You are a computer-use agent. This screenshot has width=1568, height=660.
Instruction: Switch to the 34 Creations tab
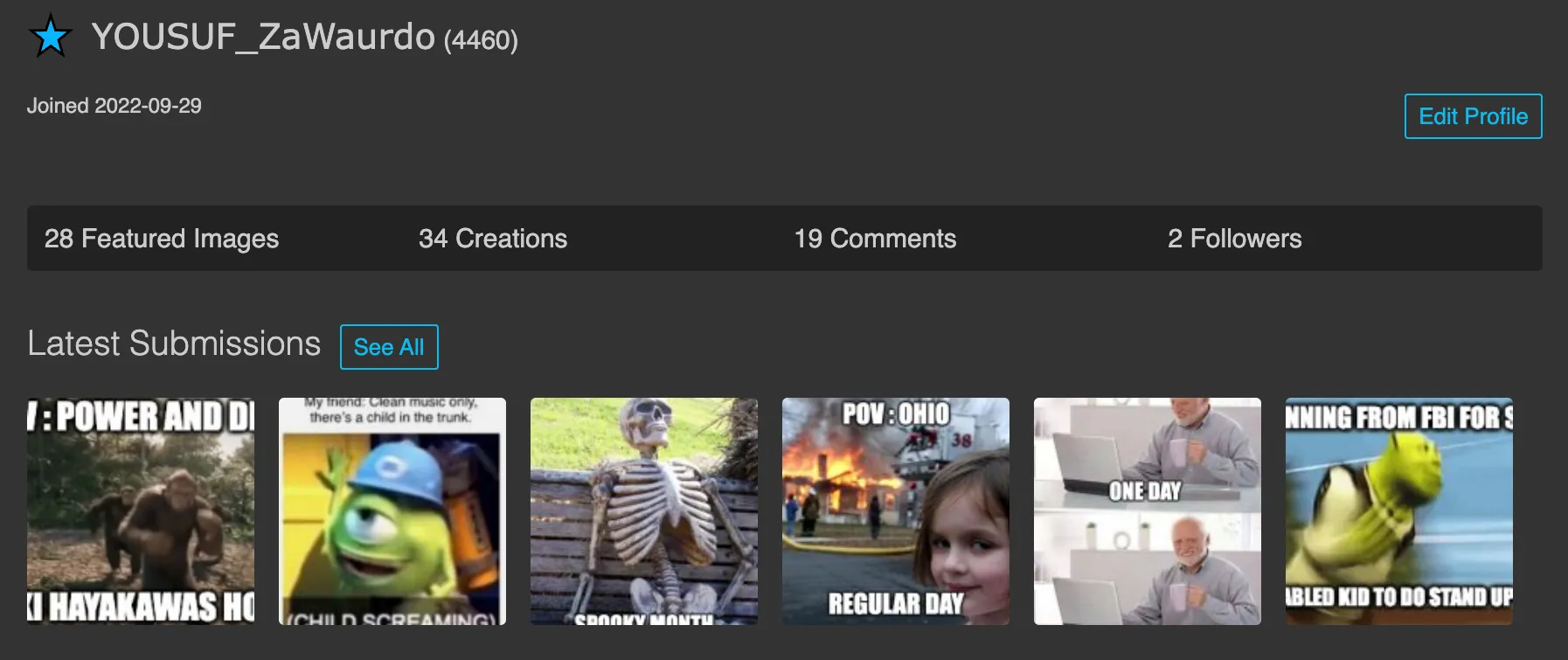[x=493, y=239]
